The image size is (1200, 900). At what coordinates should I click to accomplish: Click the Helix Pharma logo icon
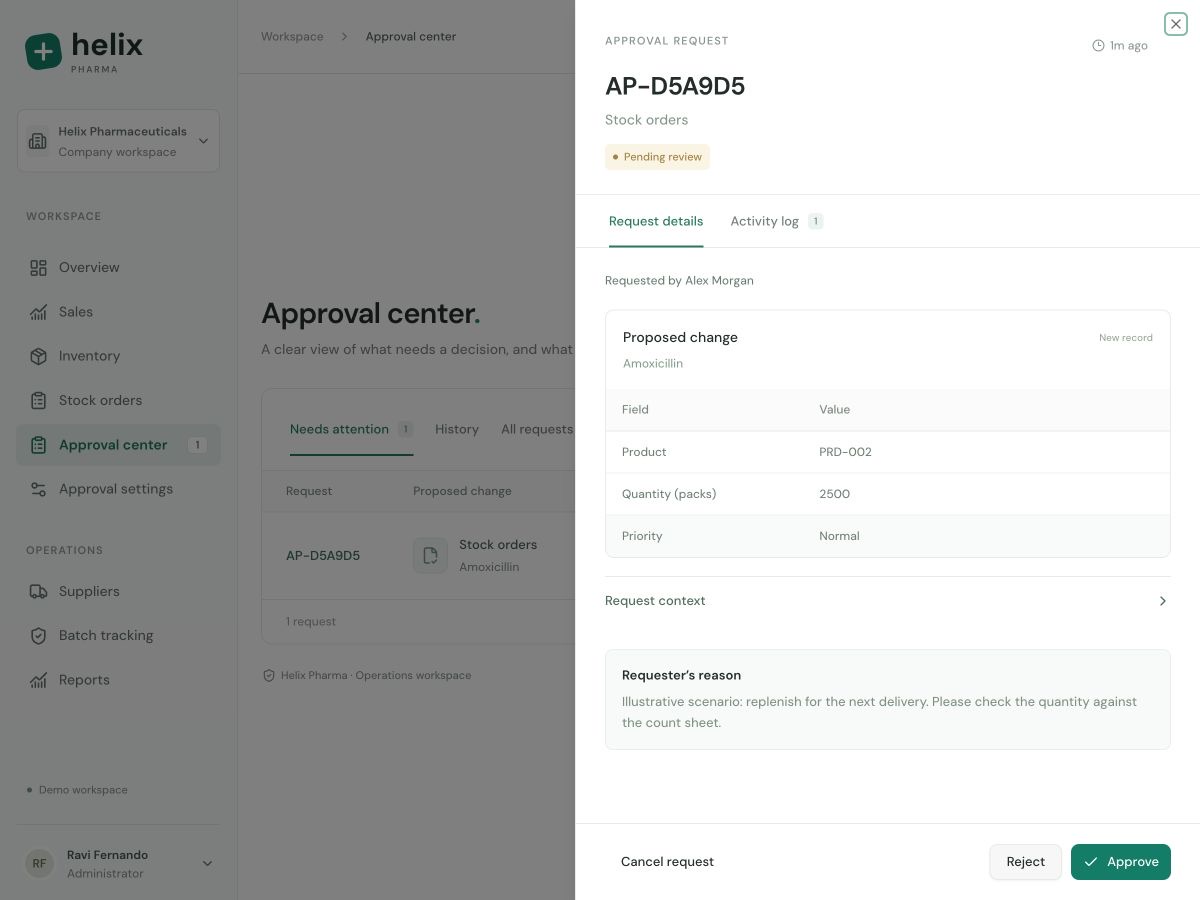coord(43,51)
